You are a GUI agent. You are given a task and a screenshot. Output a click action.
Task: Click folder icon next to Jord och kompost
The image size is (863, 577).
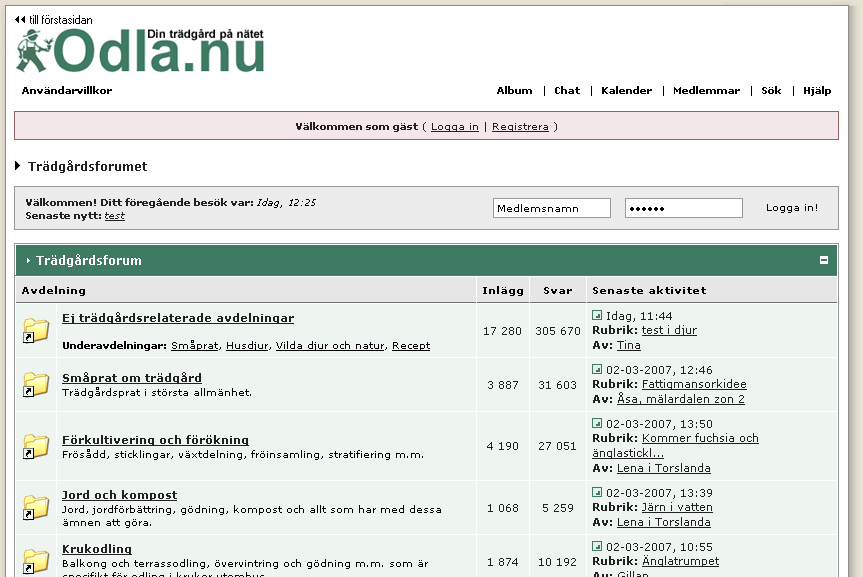pyautogui.click(x=36, y=507)
